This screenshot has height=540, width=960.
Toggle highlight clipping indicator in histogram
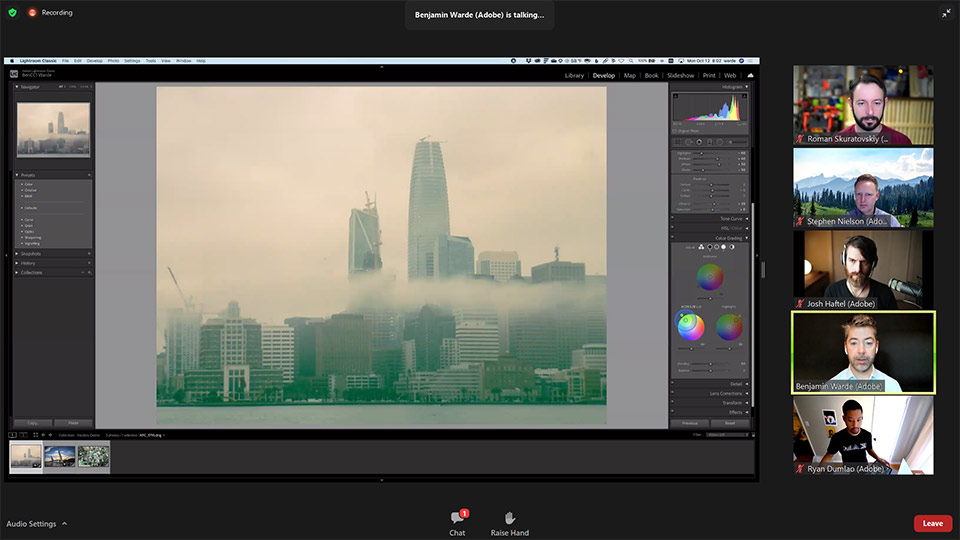click(744, 96)
